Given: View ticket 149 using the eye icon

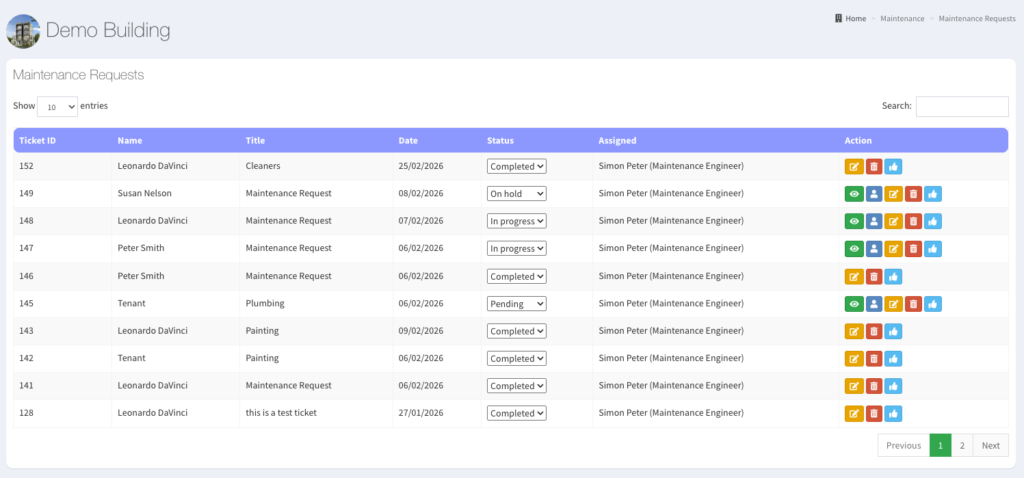Looking at the screenshot, I should point(854,194).
